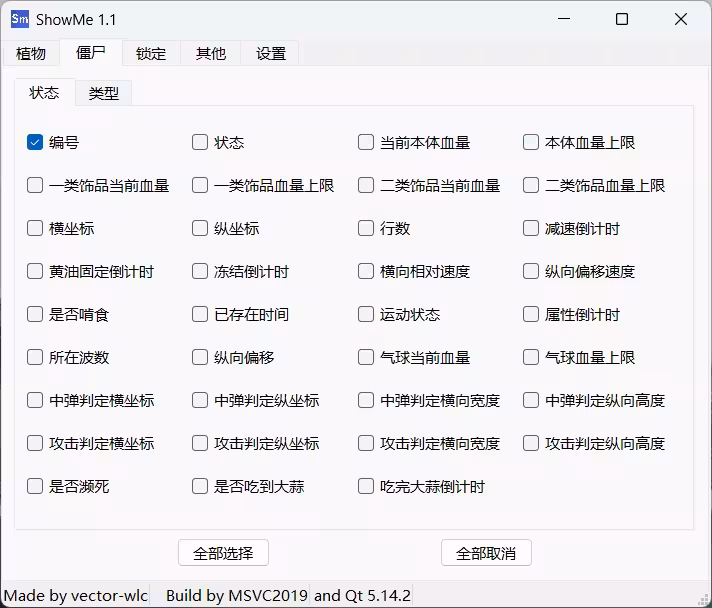Tick 攻击判定纵向高度 checkbox
712x608 pixels.
point(531,443)
